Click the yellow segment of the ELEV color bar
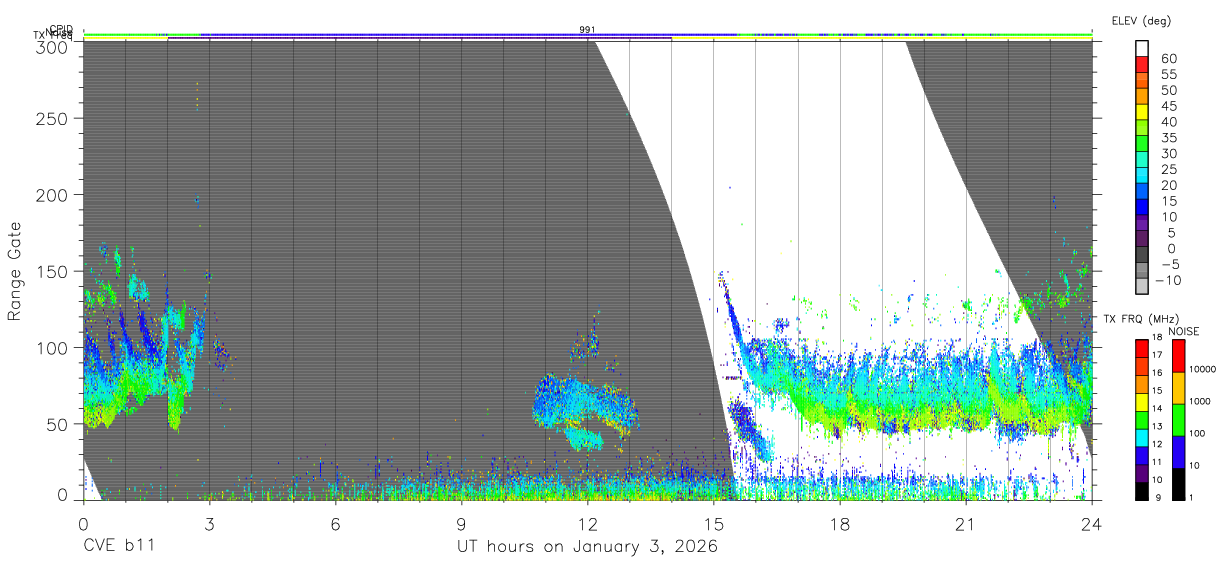The width and height of the screenshot is (1228, 567). (1142, 111)
